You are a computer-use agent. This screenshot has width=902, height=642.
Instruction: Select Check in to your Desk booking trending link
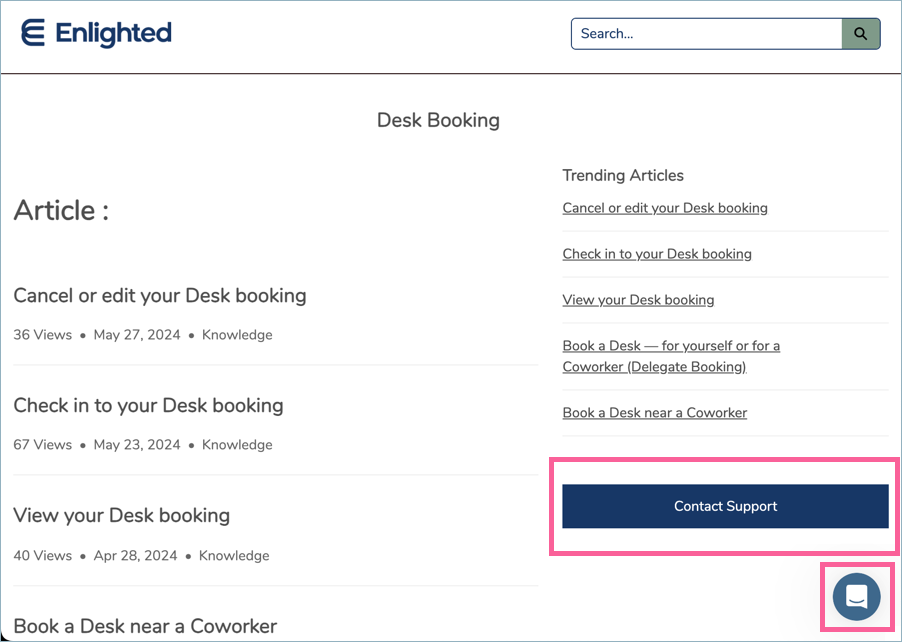[x=657, y=254]
